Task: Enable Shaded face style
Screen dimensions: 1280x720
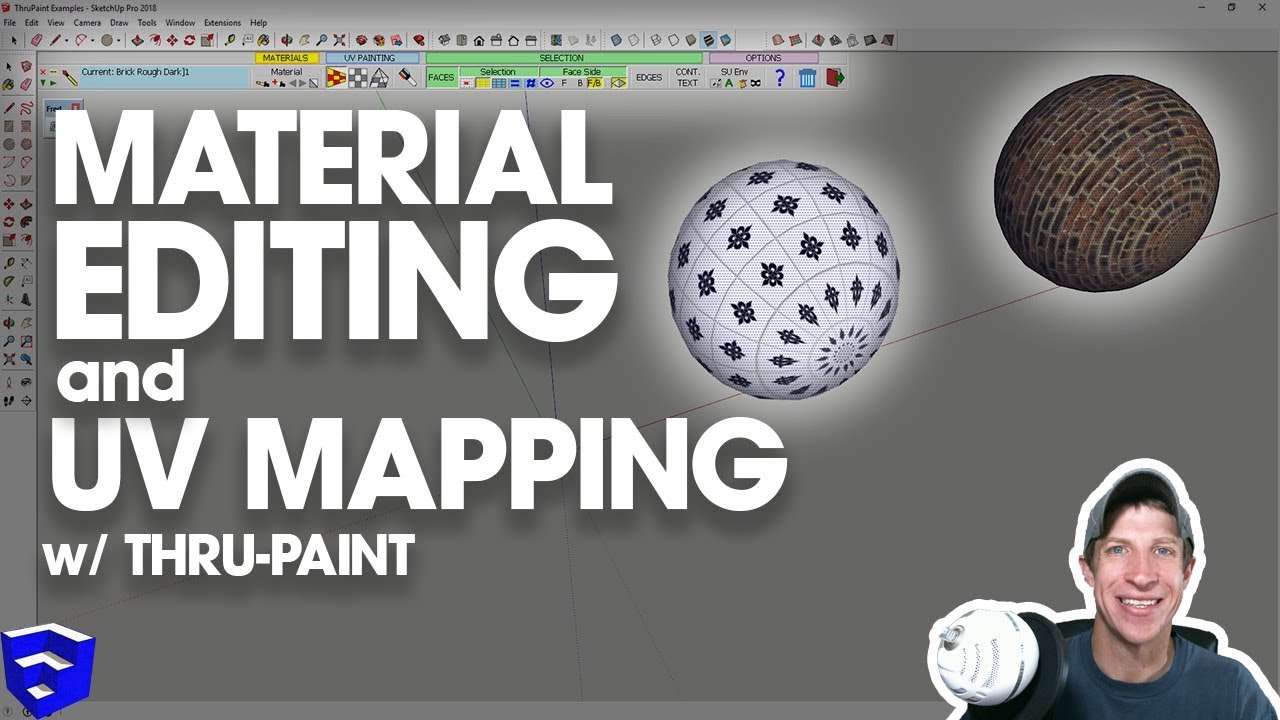Action: [x=691, y=40]
